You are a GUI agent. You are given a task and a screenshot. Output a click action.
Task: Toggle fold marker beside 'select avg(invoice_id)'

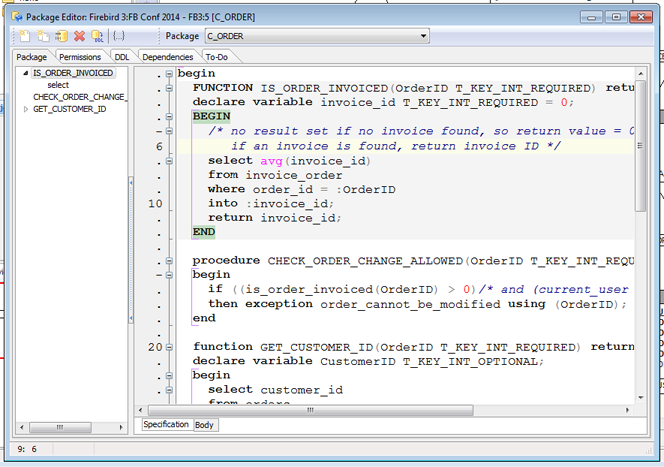click(169, 161)
